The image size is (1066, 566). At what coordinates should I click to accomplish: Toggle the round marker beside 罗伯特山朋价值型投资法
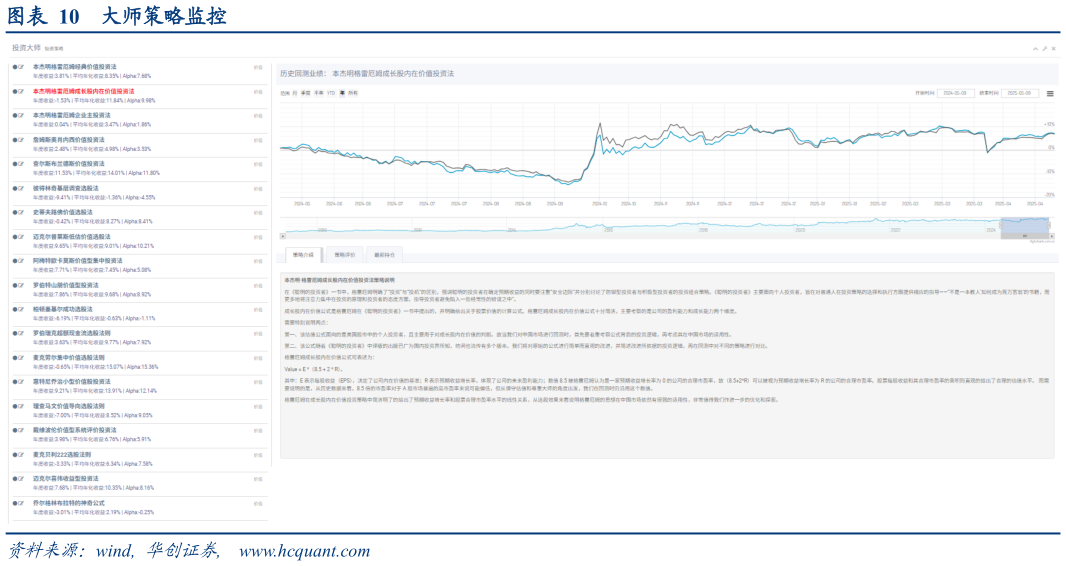pos(14,285)
